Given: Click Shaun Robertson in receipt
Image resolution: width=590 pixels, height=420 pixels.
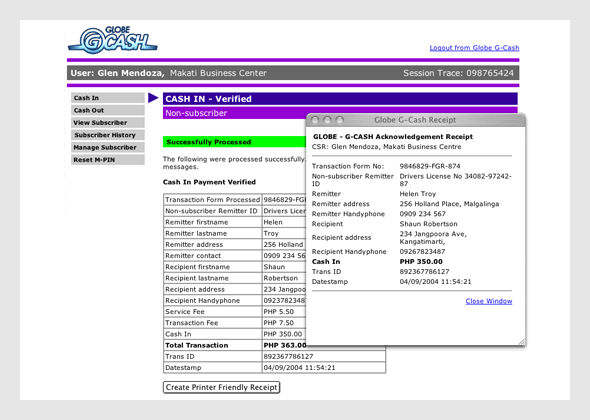Looking at the screenshot, I should click(x=428, y=224).
